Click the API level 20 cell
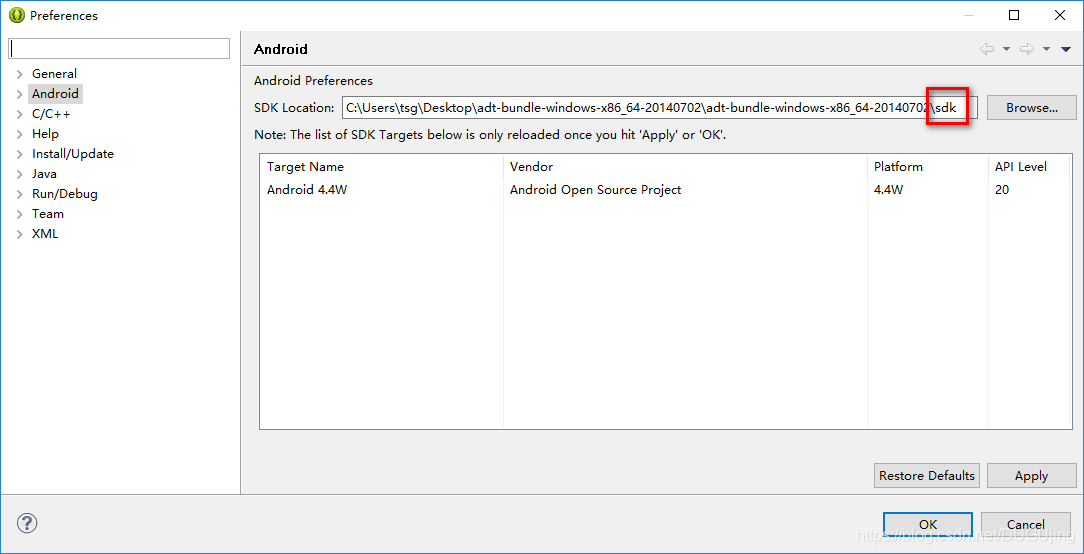1084x554 pixels. 1002,190
